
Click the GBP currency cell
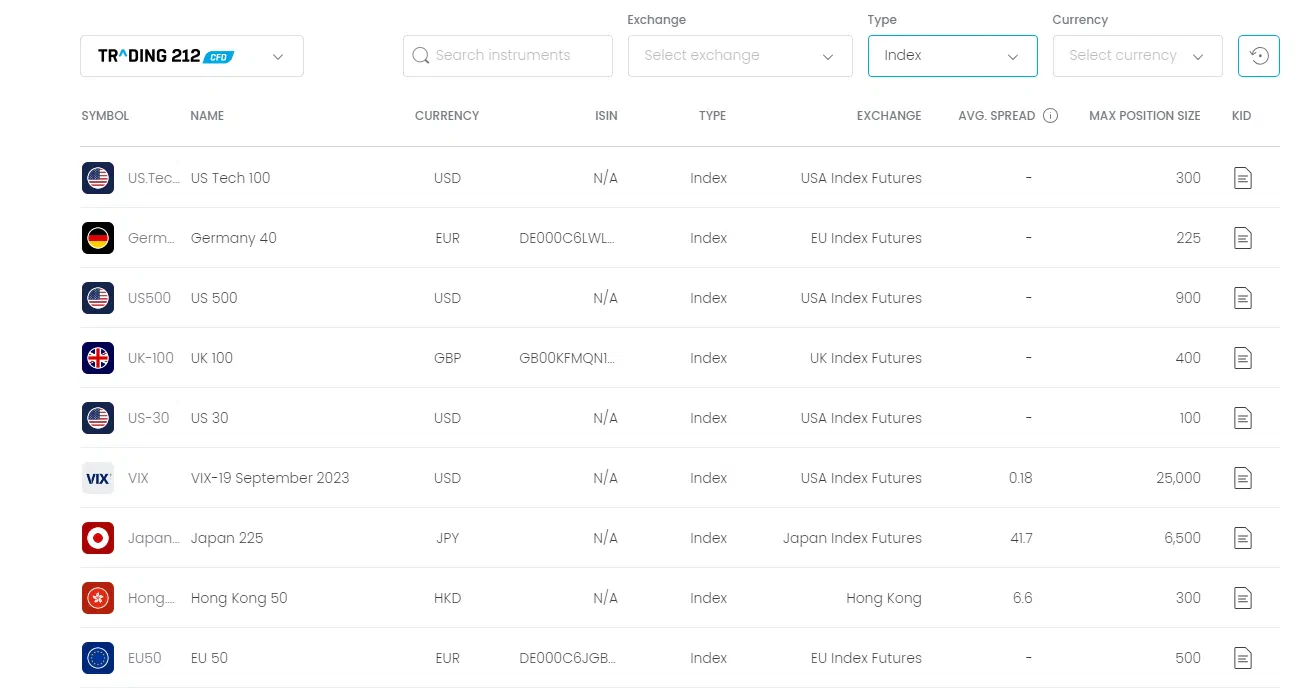coord(447,358)
